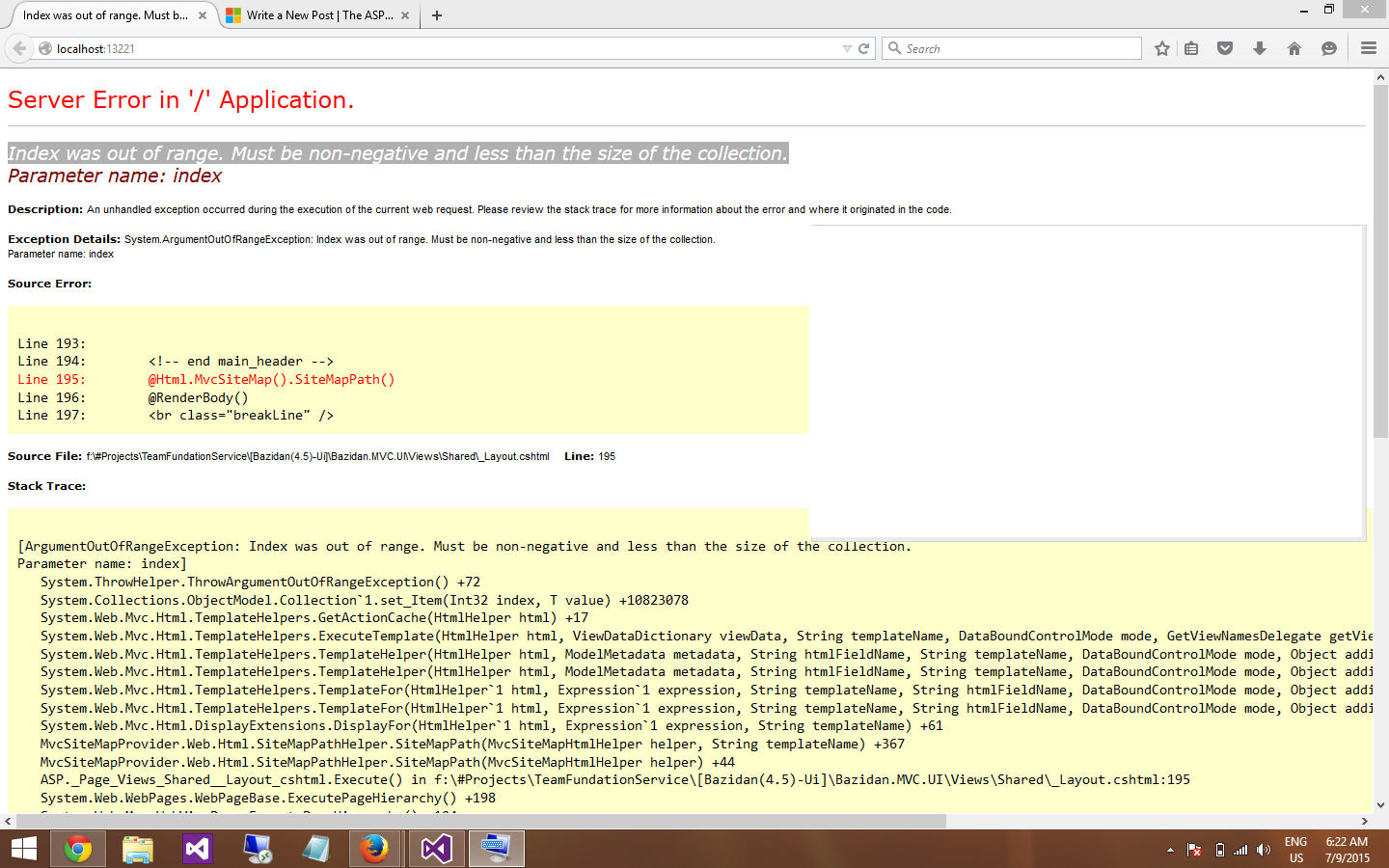Viewport: 1389px width, 868px height.
Task: Click inside the Search field
Action: (x=1011, y=47)
